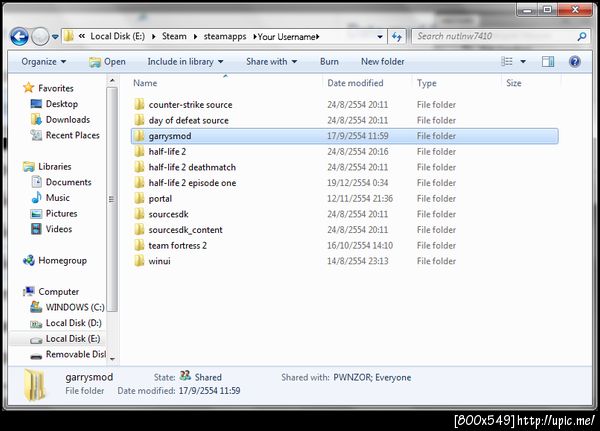Click the Forward navigation arrow
The height and width of the screenshot is (431, 600).
[40, 37]
